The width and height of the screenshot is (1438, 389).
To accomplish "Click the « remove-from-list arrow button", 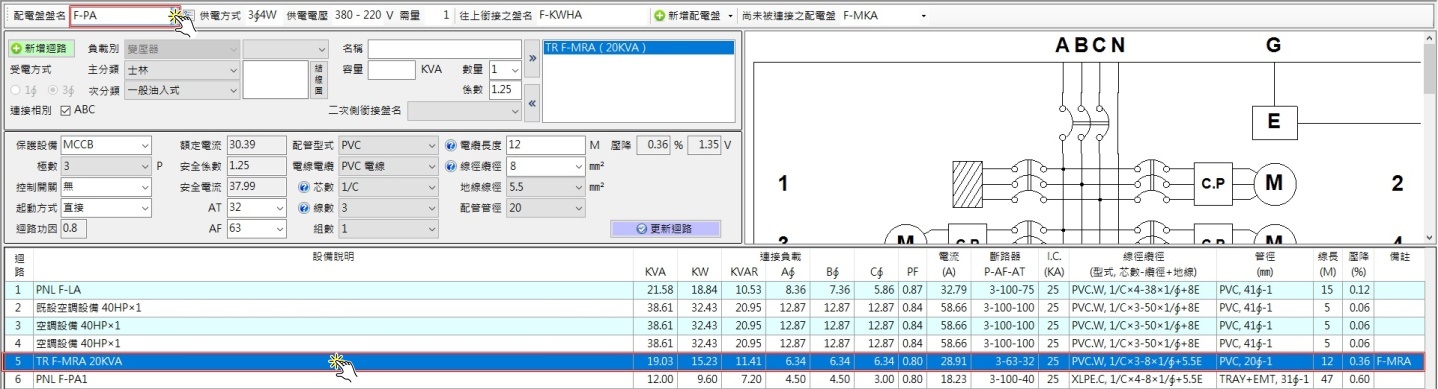I will pos(532,103).
